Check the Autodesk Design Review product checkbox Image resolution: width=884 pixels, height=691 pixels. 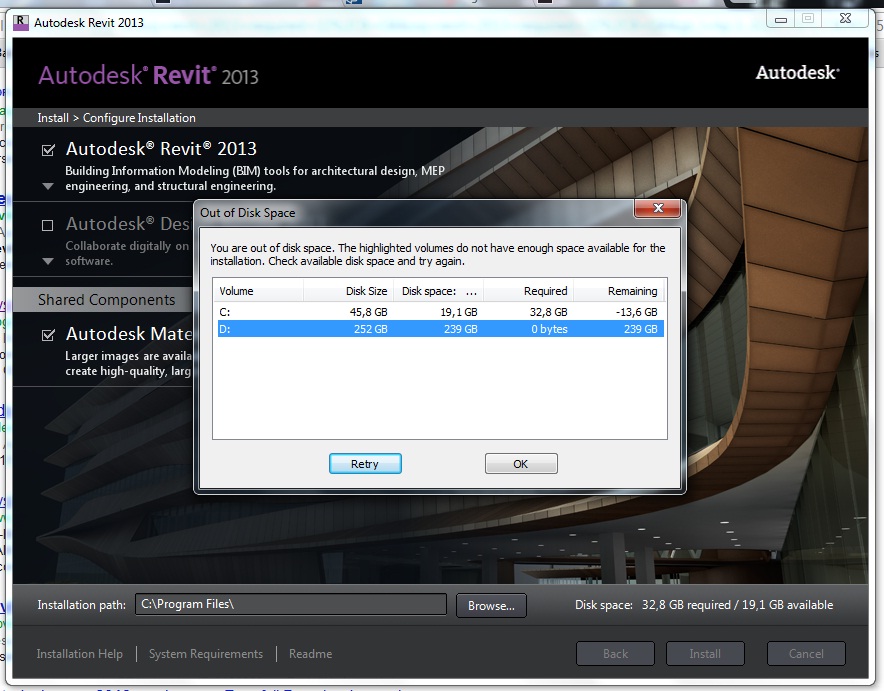pos(48,225)
